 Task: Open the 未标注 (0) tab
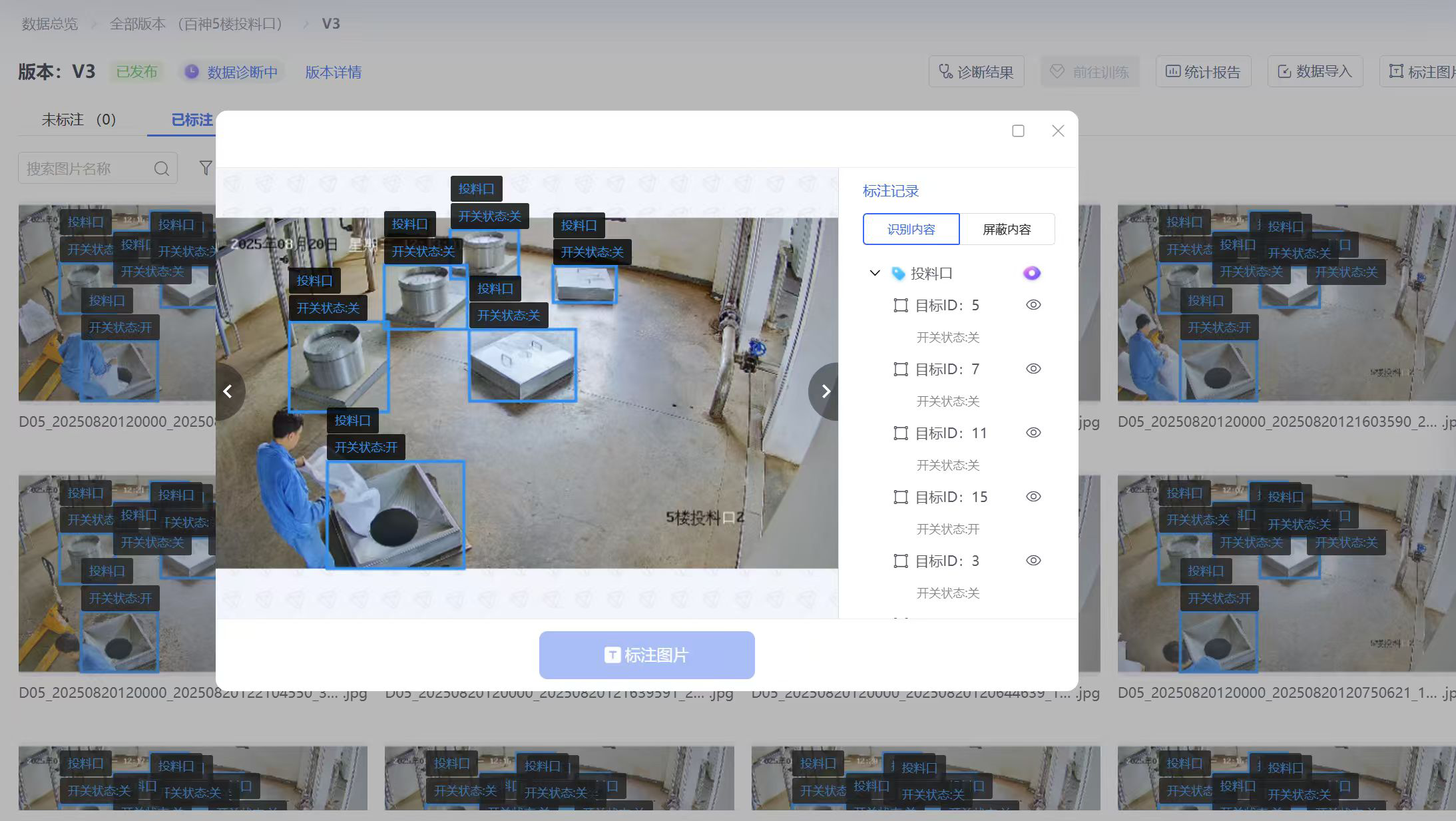pos(79,120)
